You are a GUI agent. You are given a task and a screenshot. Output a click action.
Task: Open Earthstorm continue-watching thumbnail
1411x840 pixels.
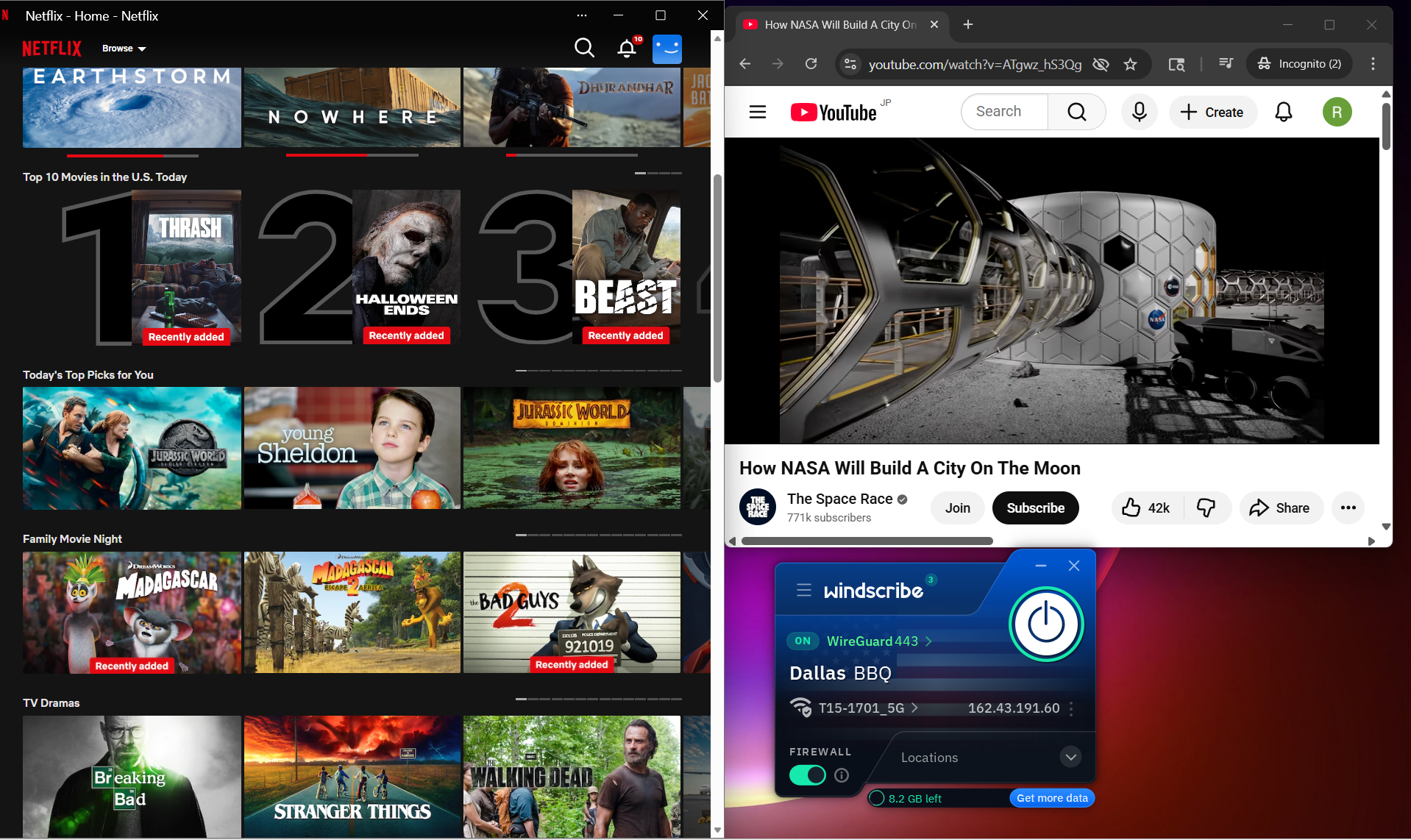click(x=132, y=107)
